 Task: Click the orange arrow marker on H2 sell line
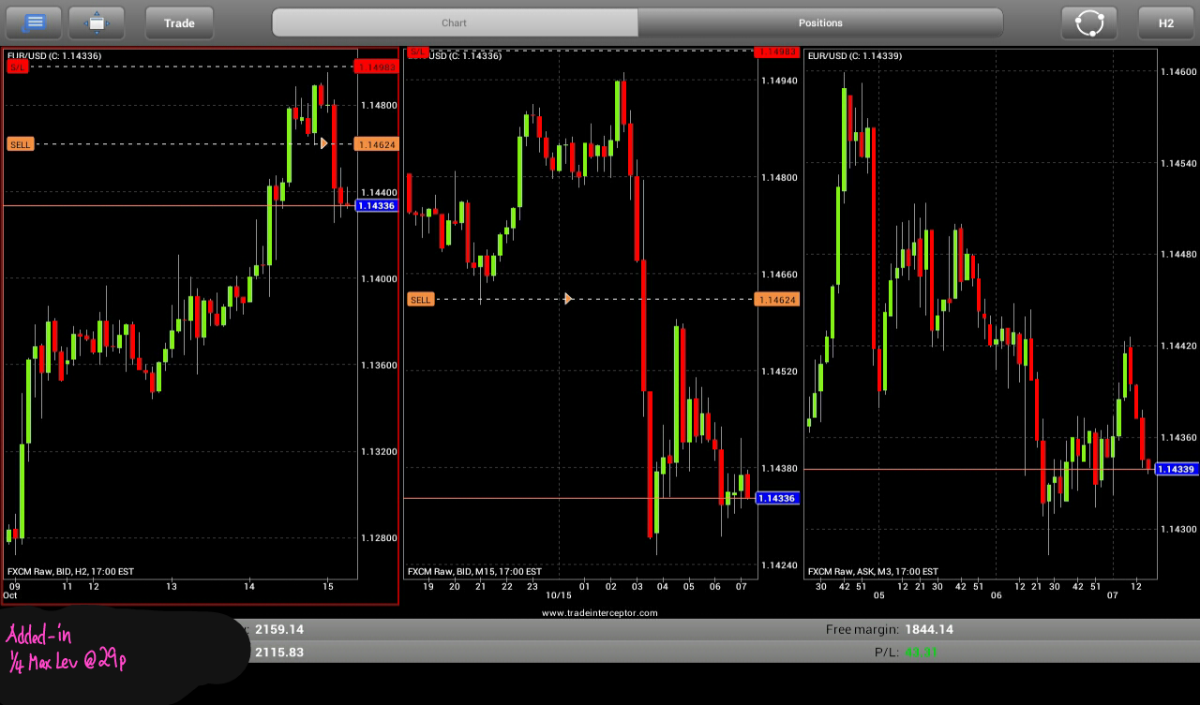pos(324,144)
